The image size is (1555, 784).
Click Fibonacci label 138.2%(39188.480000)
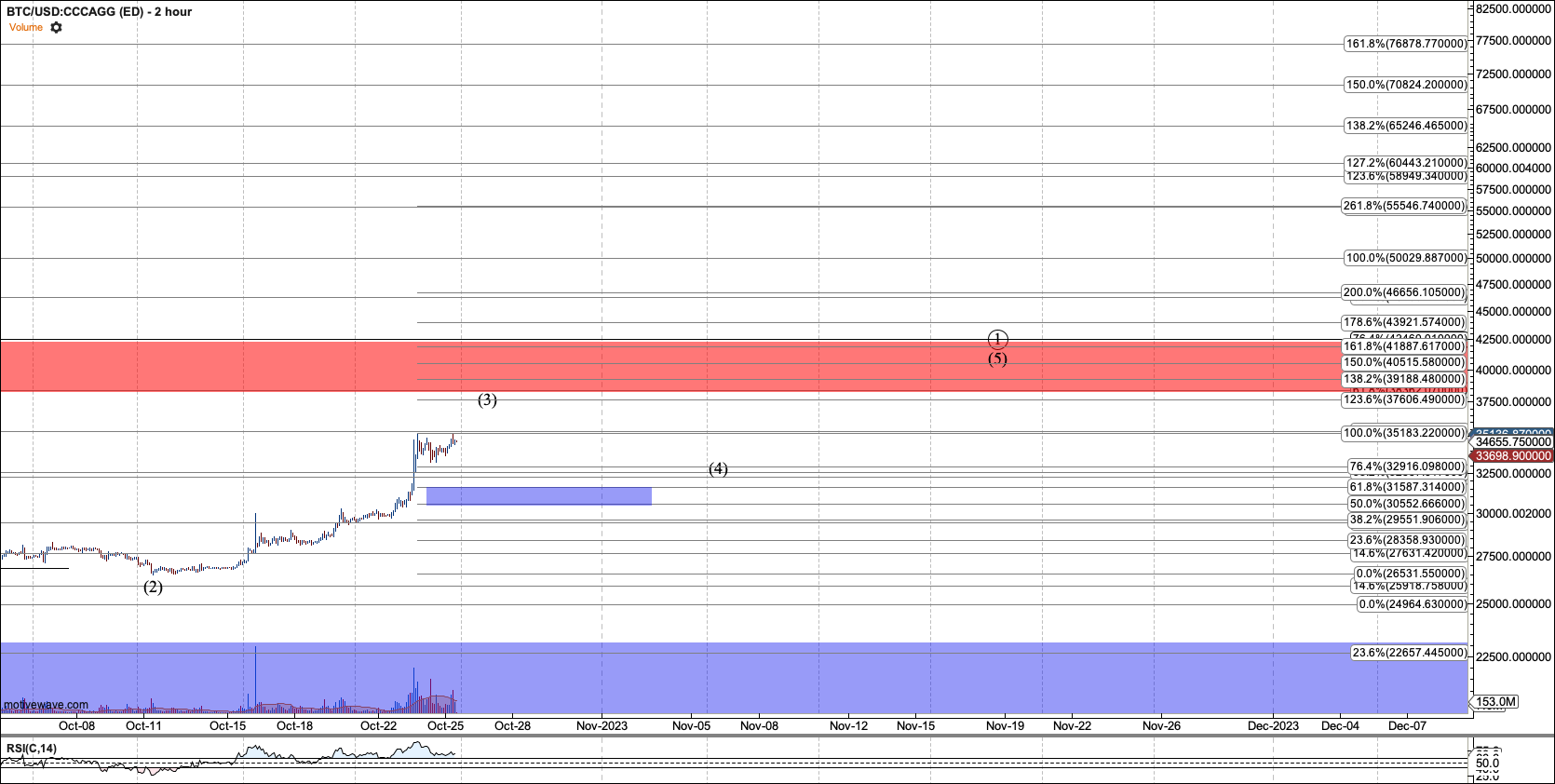tap(1404, 379)
